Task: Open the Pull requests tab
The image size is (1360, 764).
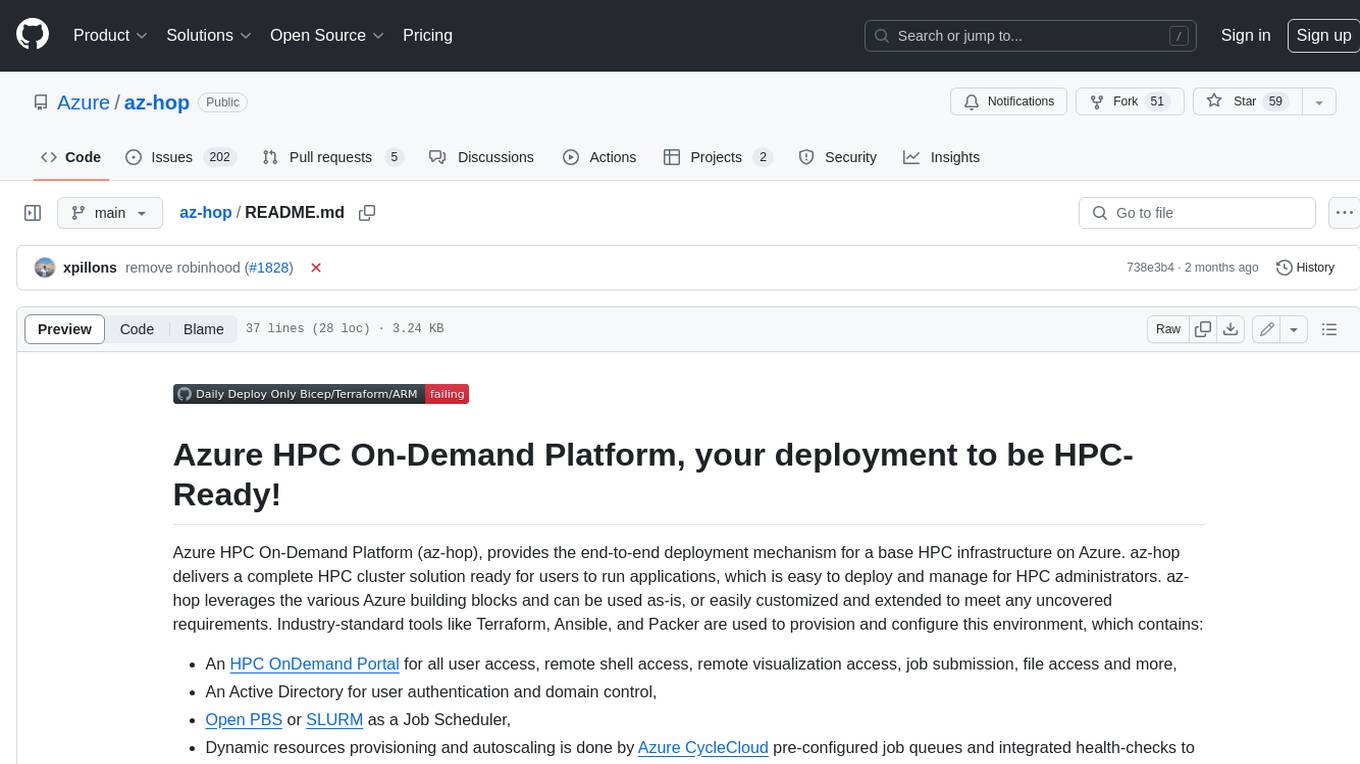Action: 332,157
